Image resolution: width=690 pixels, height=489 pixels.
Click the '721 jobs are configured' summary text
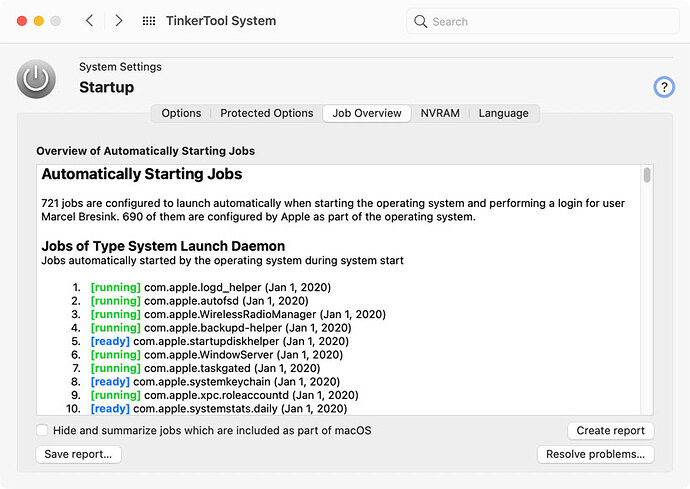333,210
